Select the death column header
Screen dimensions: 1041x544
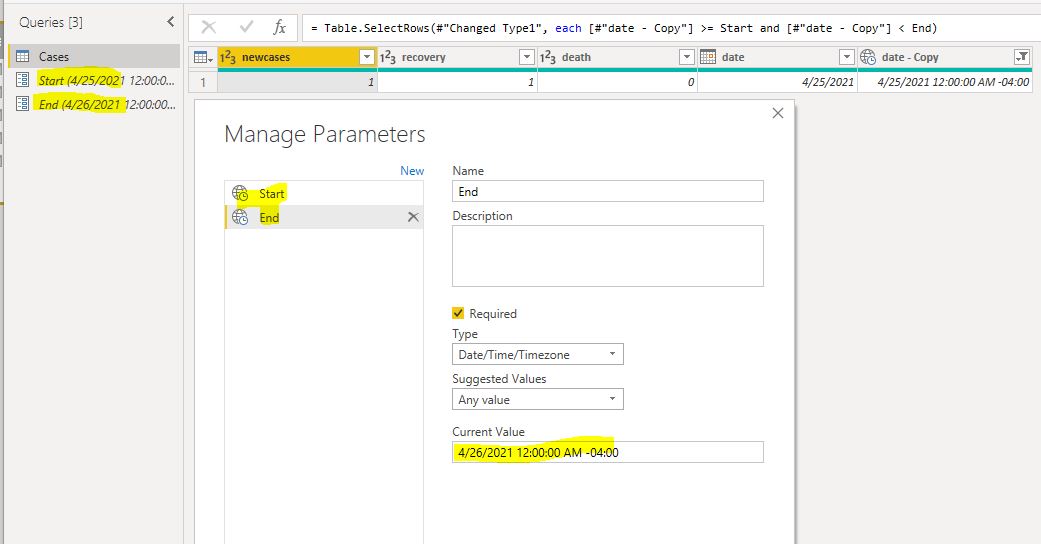[x=617, y=57]
